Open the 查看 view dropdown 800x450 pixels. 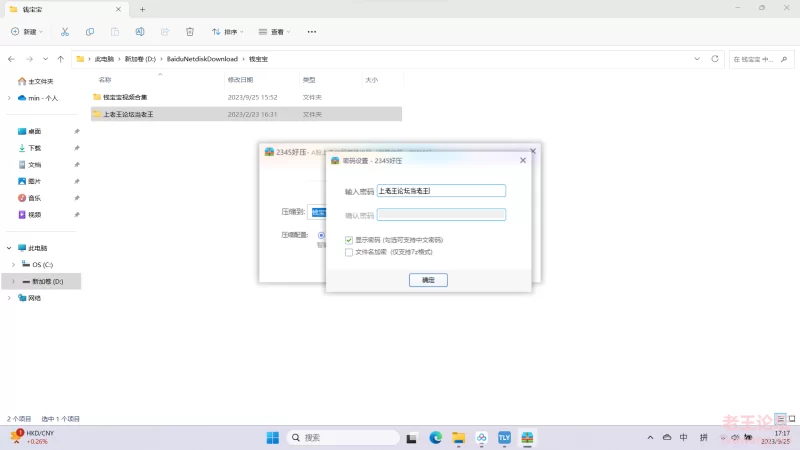pyautogui.click(x=274, y=32)
